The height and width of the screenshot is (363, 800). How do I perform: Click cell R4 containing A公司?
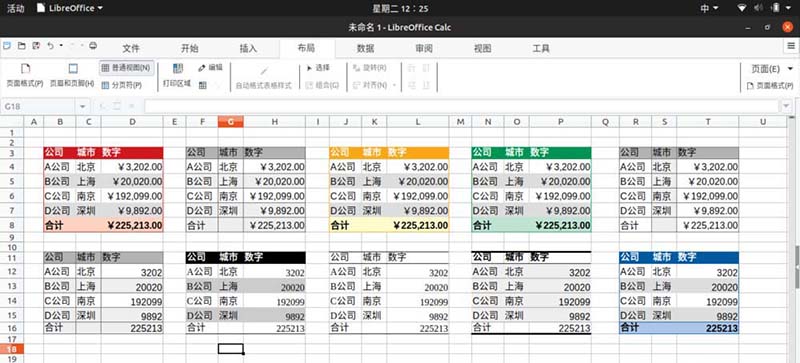635,167
